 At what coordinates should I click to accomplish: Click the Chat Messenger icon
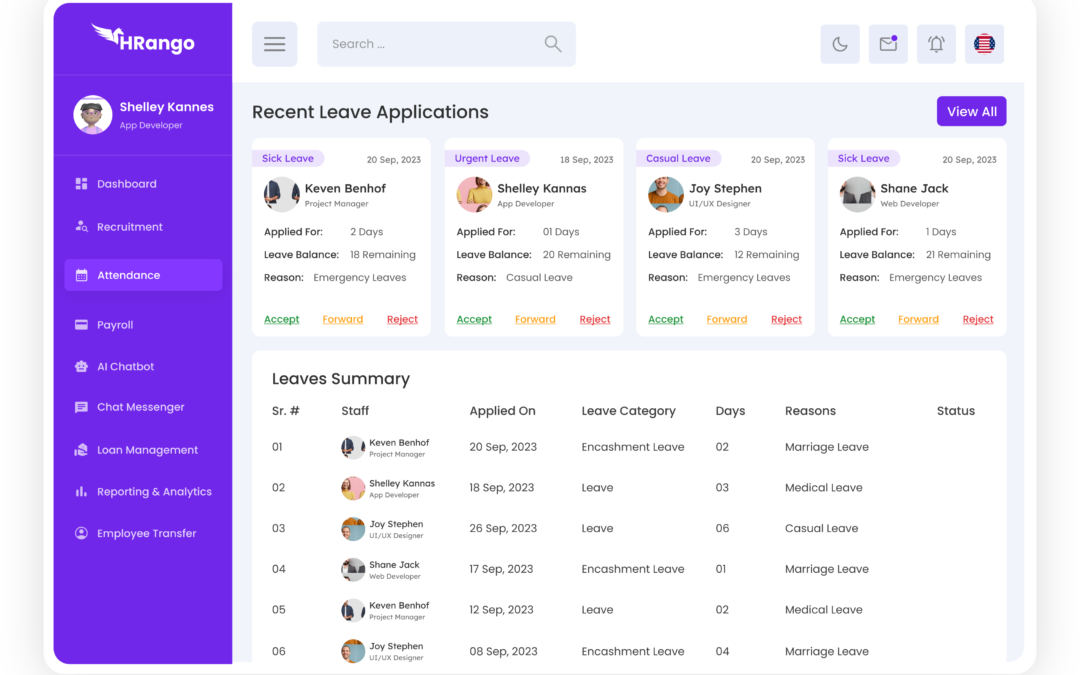tap(82, 408)
